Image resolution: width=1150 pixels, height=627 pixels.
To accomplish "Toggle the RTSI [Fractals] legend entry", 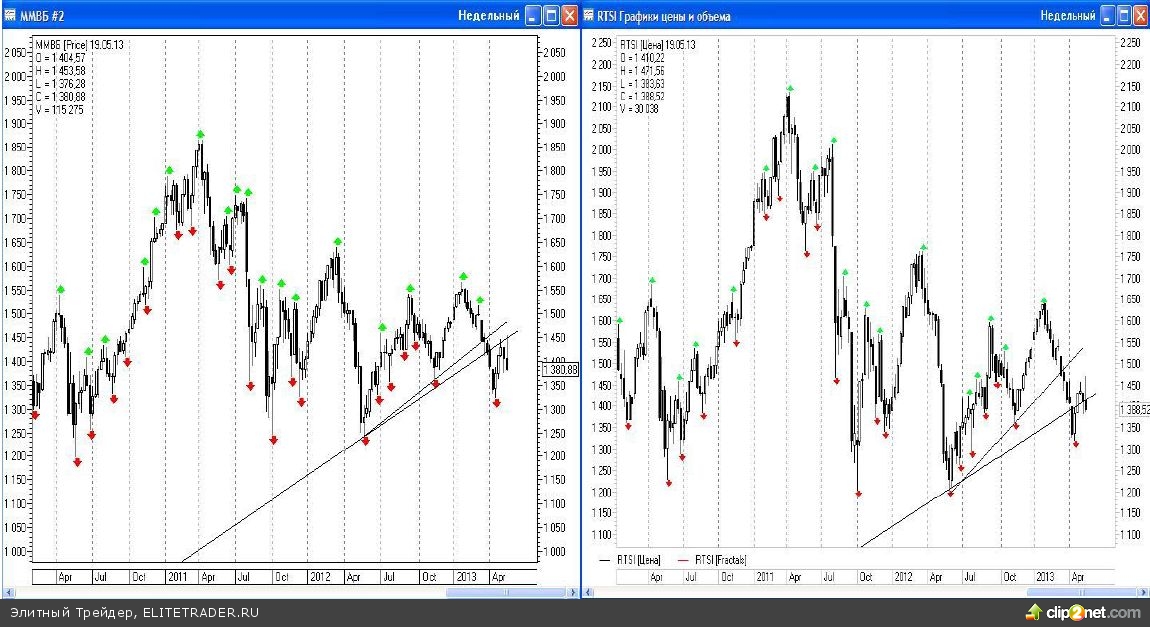I will [712, 560].
